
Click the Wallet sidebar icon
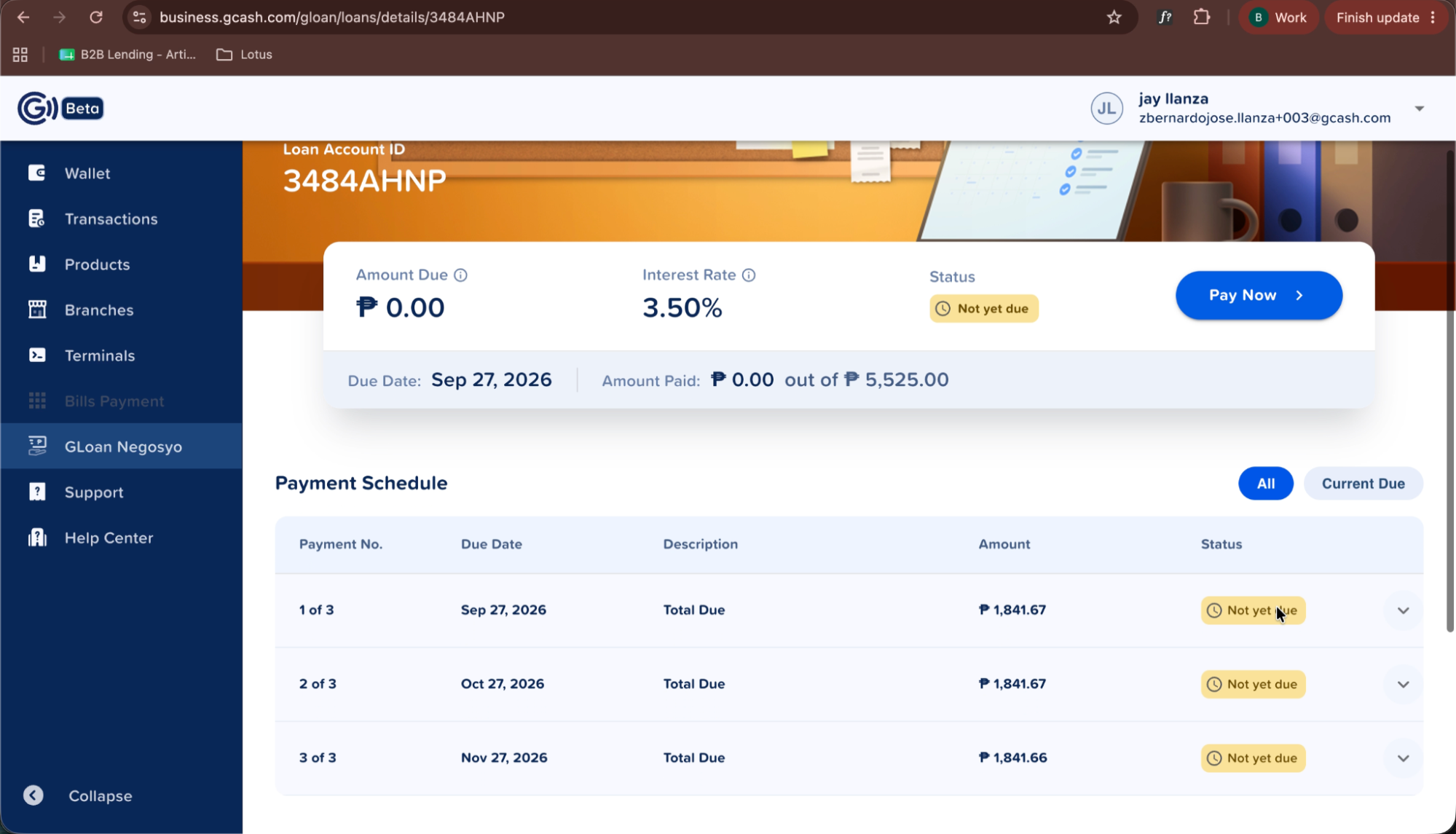37,173
